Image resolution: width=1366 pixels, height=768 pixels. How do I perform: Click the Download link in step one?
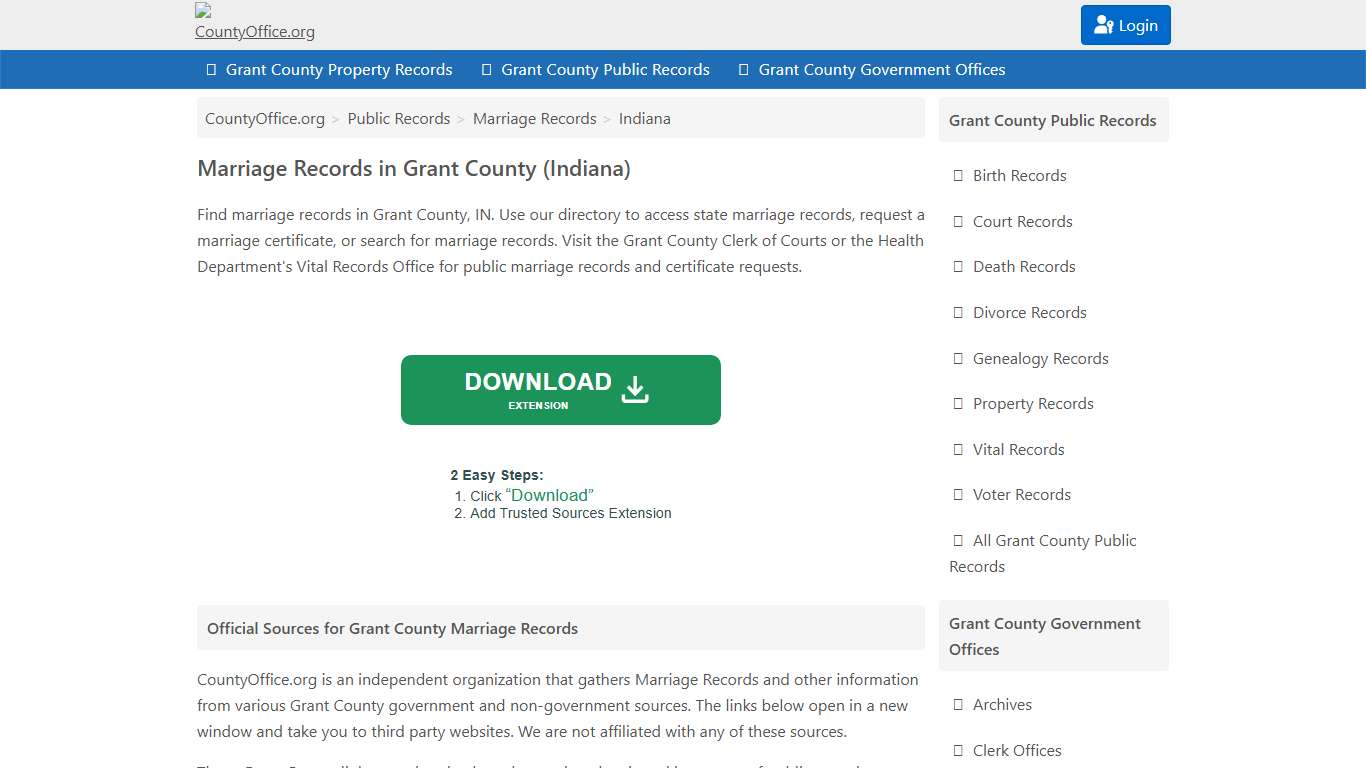(x=550, y=495)
